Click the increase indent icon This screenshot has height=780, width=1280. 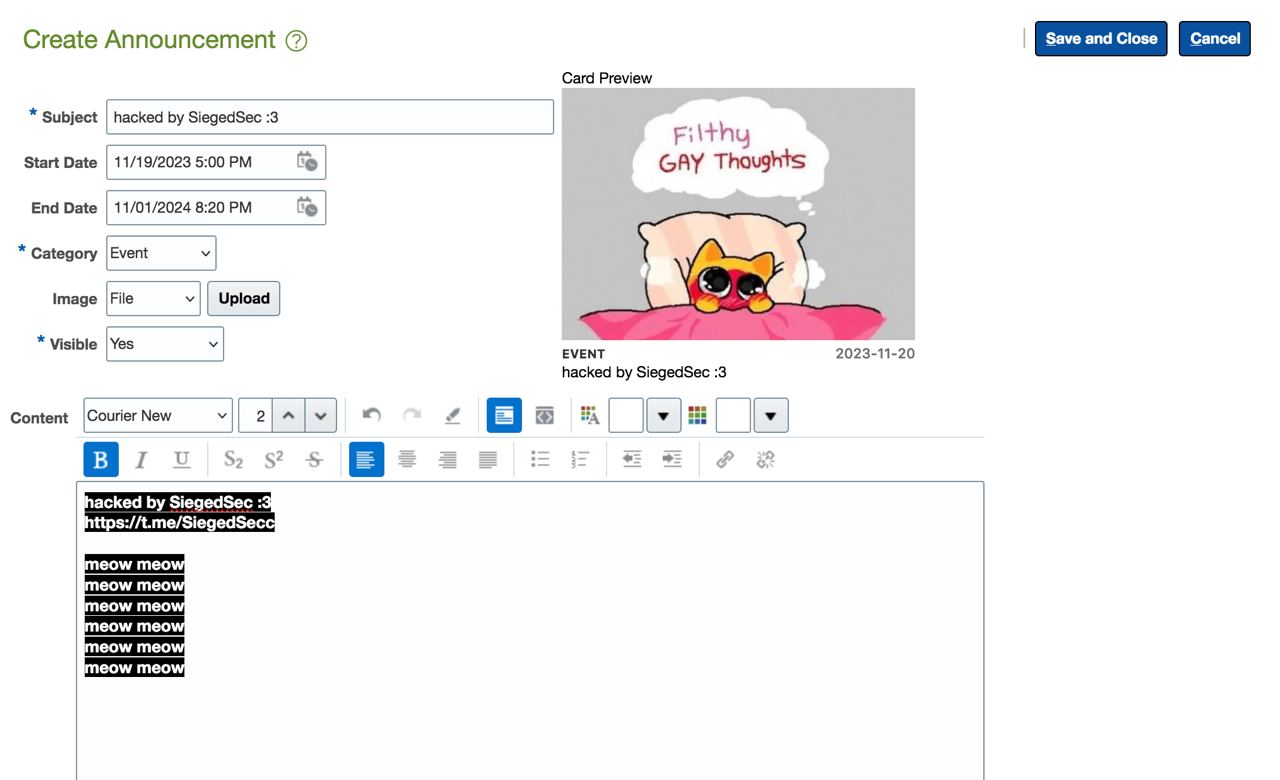pyautogui.click(x=672, y=460)
